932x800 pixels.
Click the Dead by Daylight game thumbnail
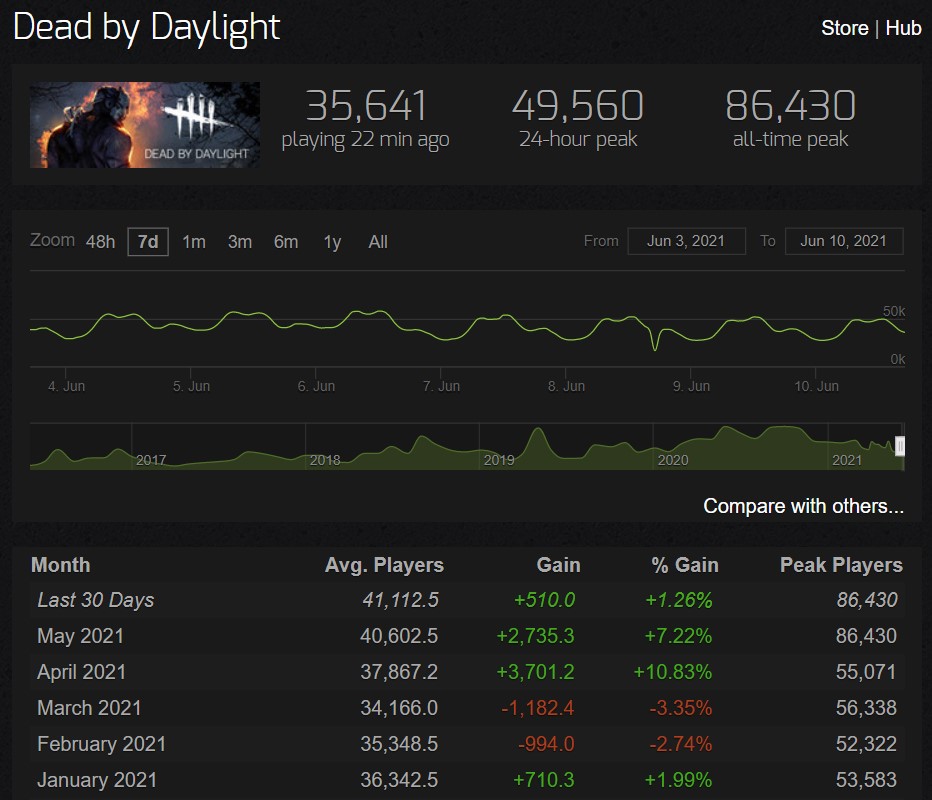coord(145,125)
